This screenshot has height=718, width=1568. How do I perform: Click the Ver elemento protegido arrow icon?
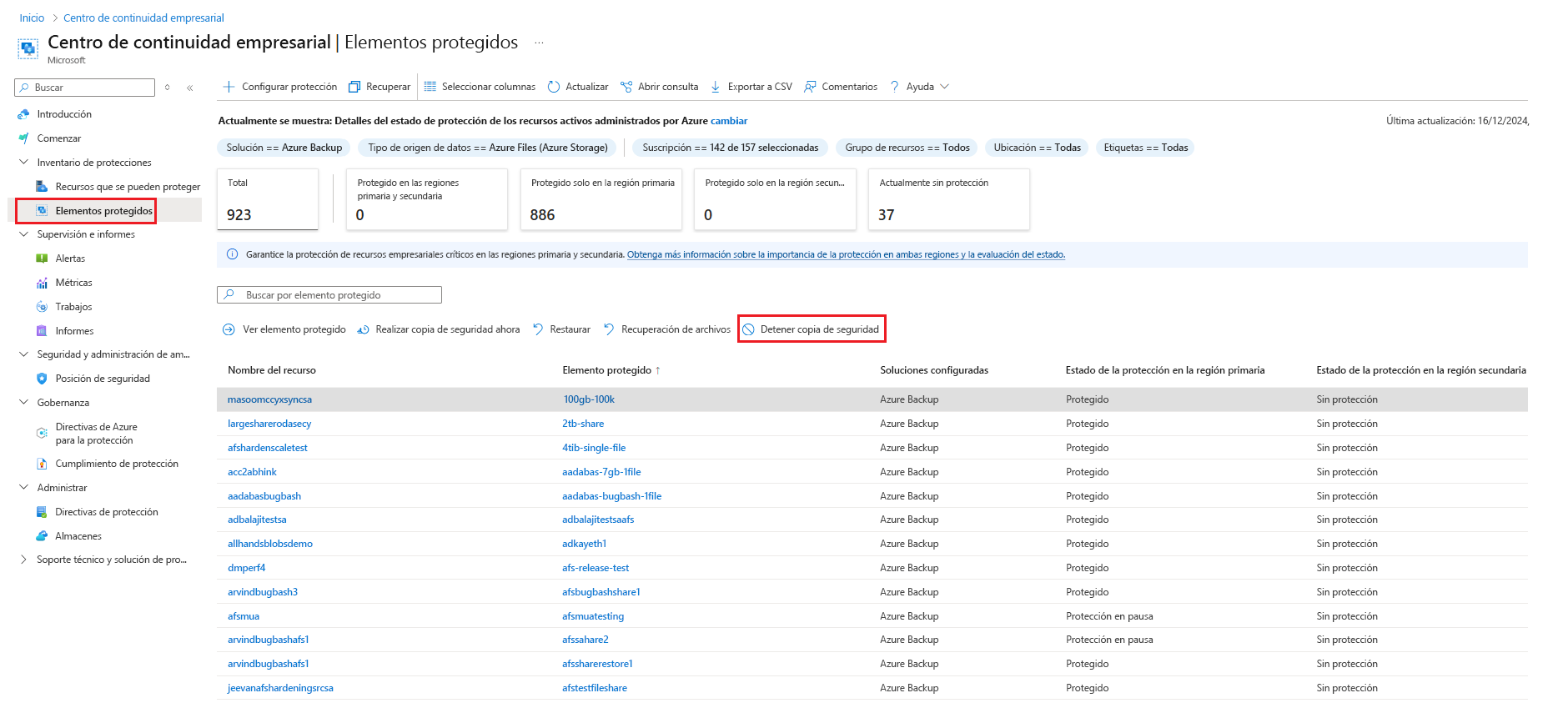229,329
